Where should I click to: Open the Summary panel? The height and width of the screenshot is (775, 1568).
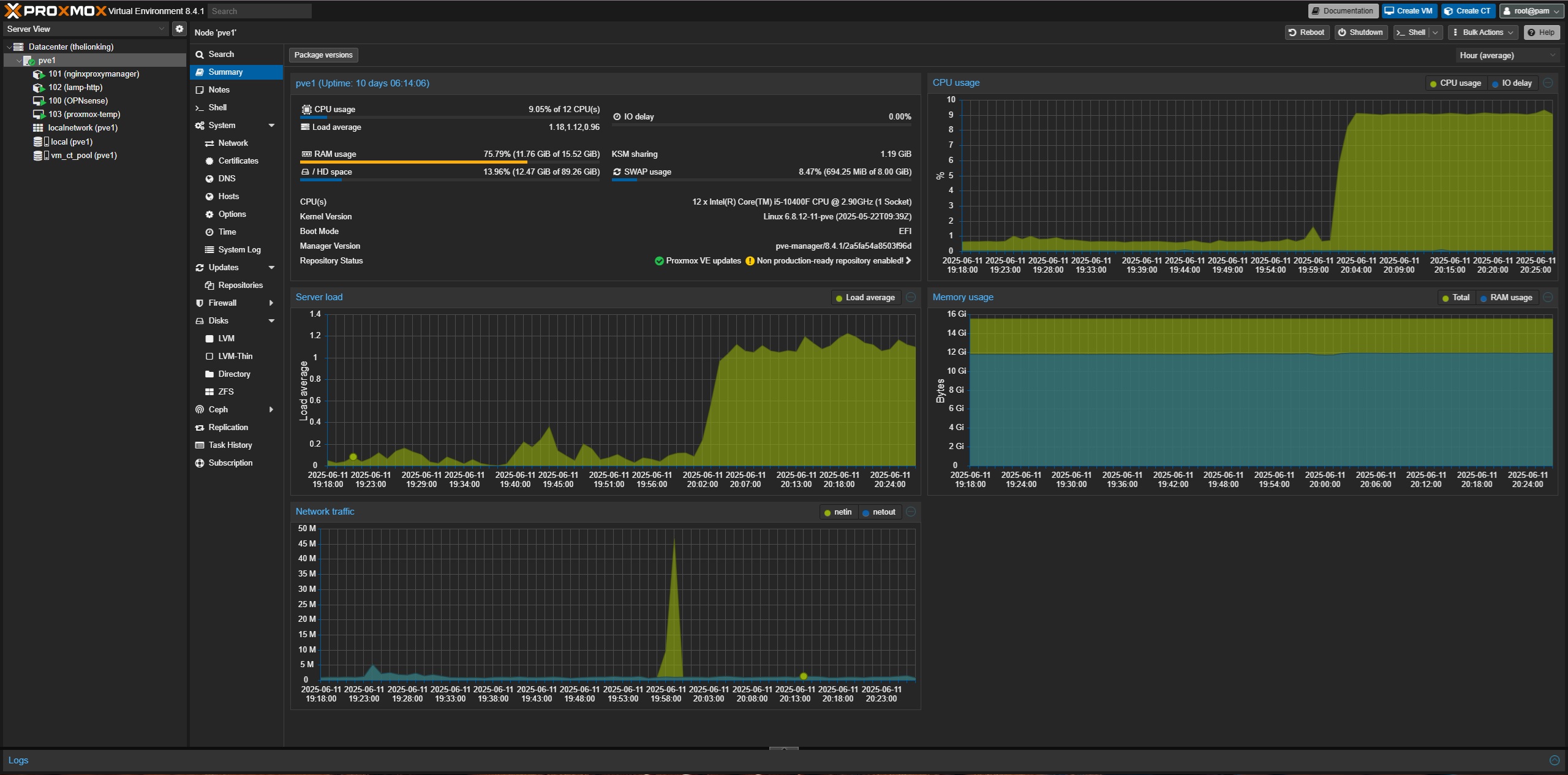point(236,72)
